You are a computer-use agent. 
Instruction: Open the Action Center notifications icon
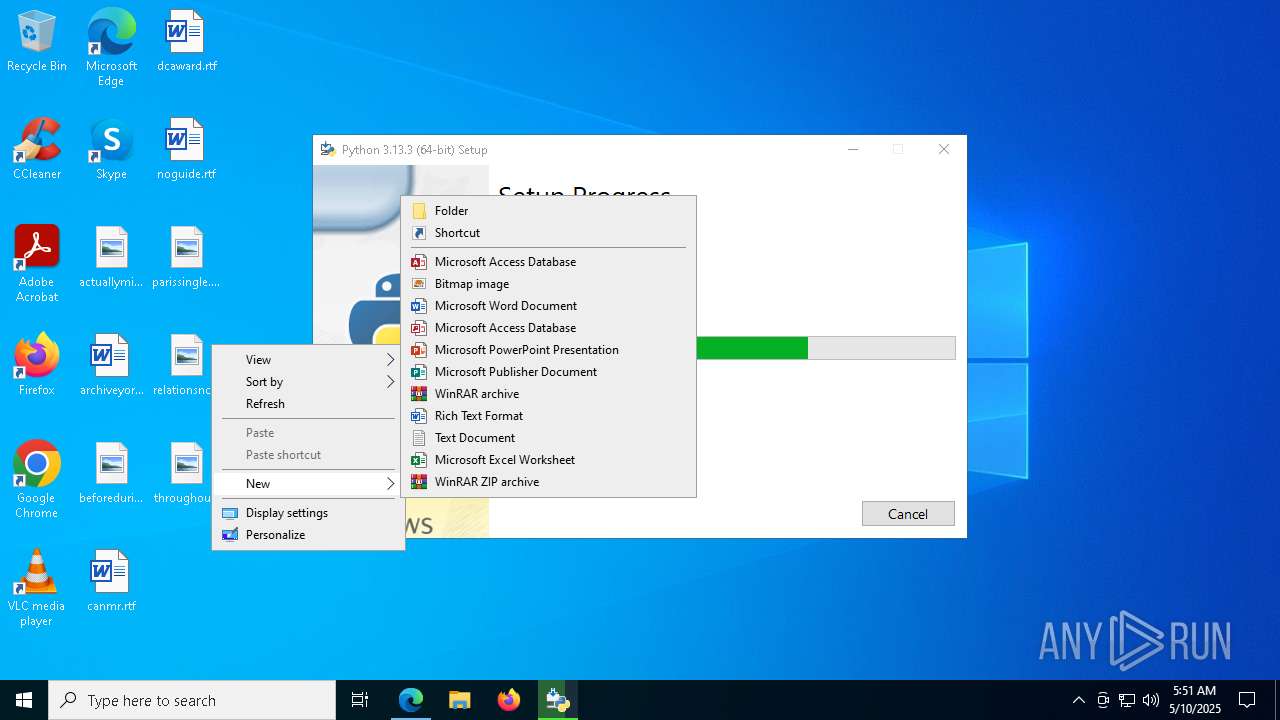(x=1247, y=700)
